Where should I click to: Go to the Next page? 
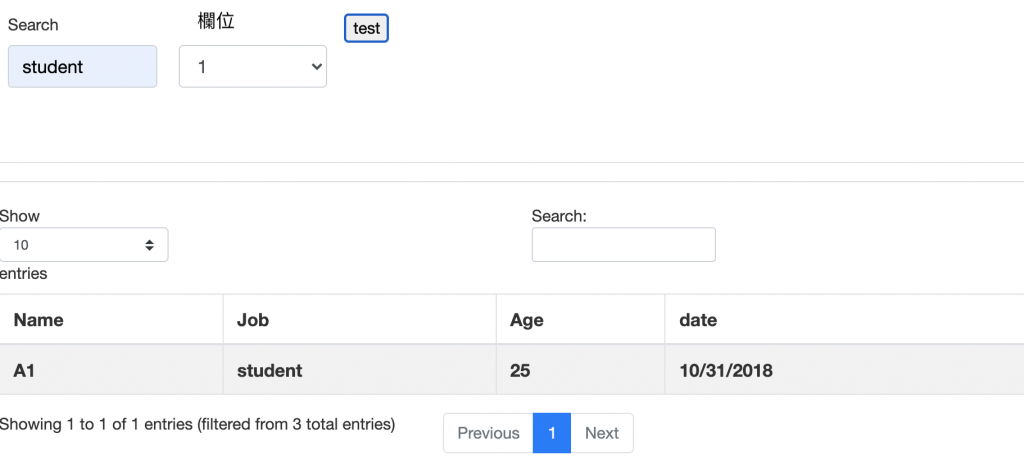point(602,433)
